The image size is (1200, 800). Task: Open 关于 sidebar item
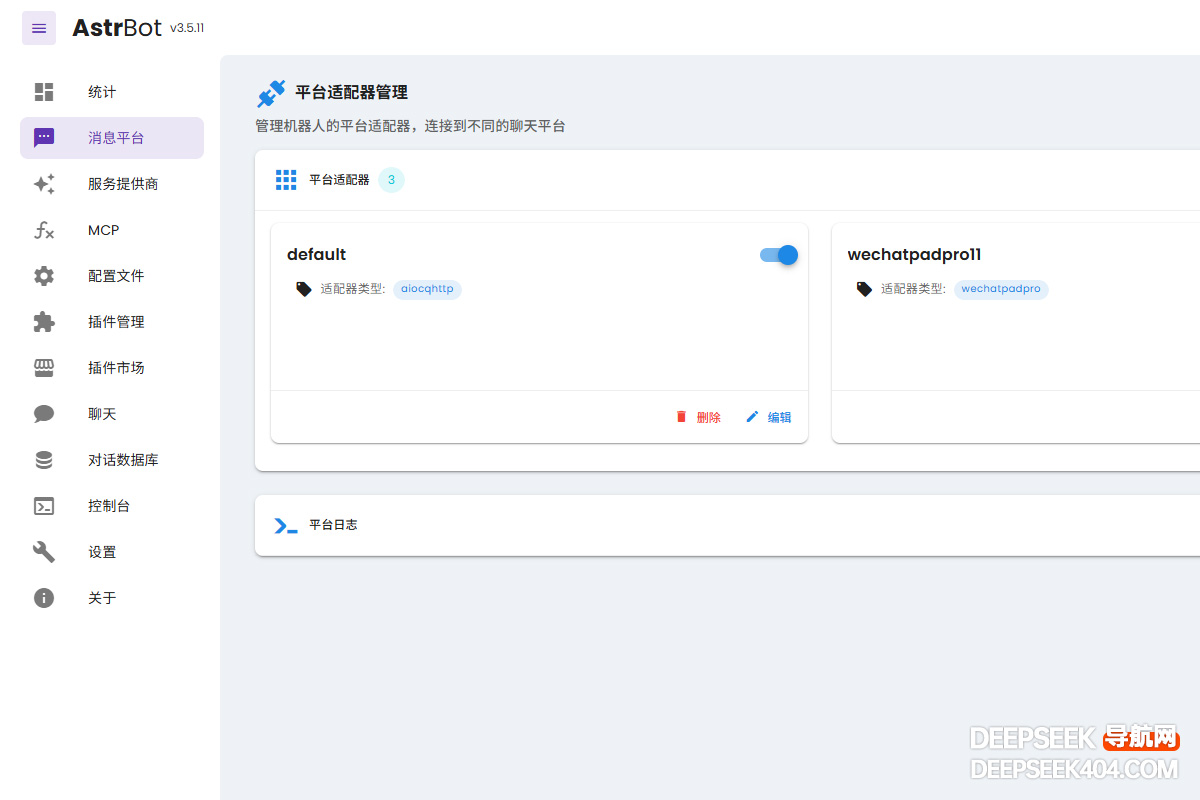[x=112, y=598]
